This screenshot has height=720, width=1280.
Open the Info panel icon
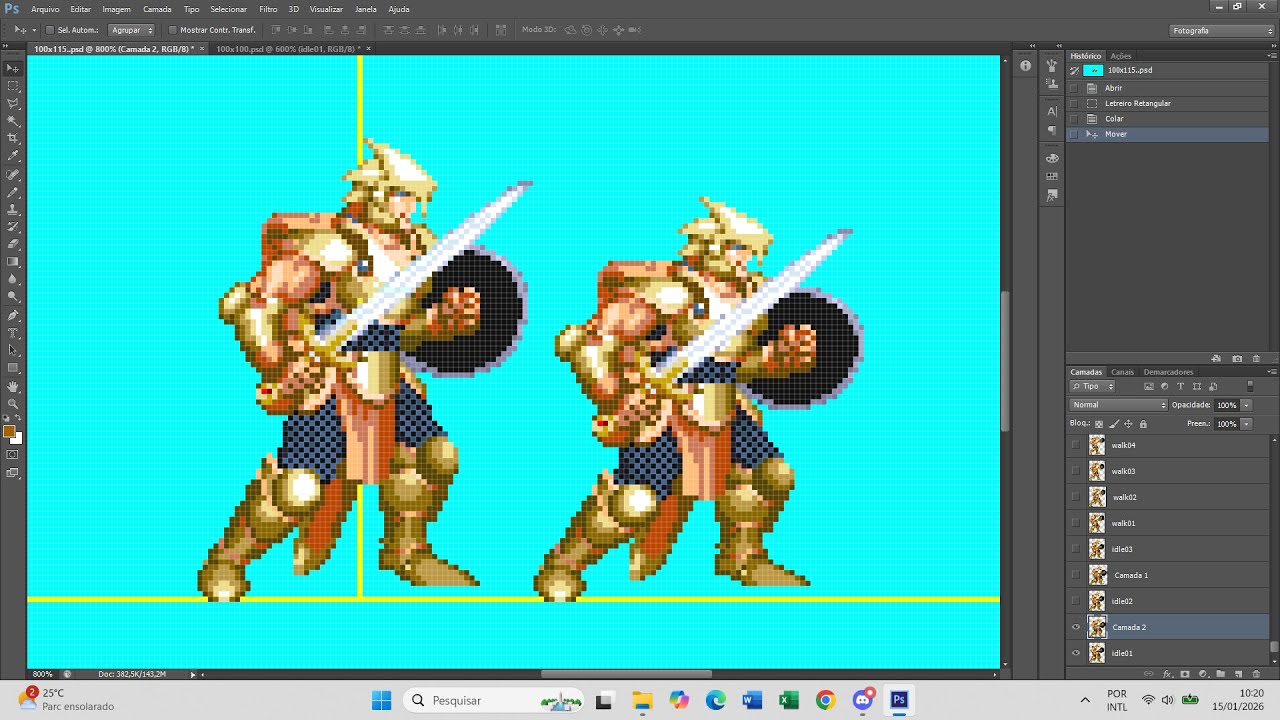(1025, 66)
